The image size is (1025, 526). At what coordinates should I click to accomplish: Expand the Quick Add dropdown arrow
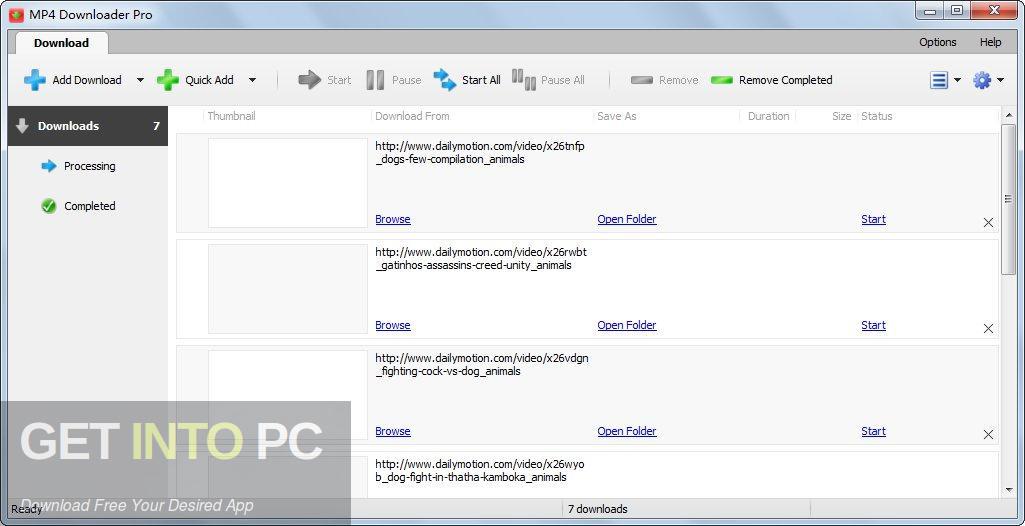click(252, 80)
